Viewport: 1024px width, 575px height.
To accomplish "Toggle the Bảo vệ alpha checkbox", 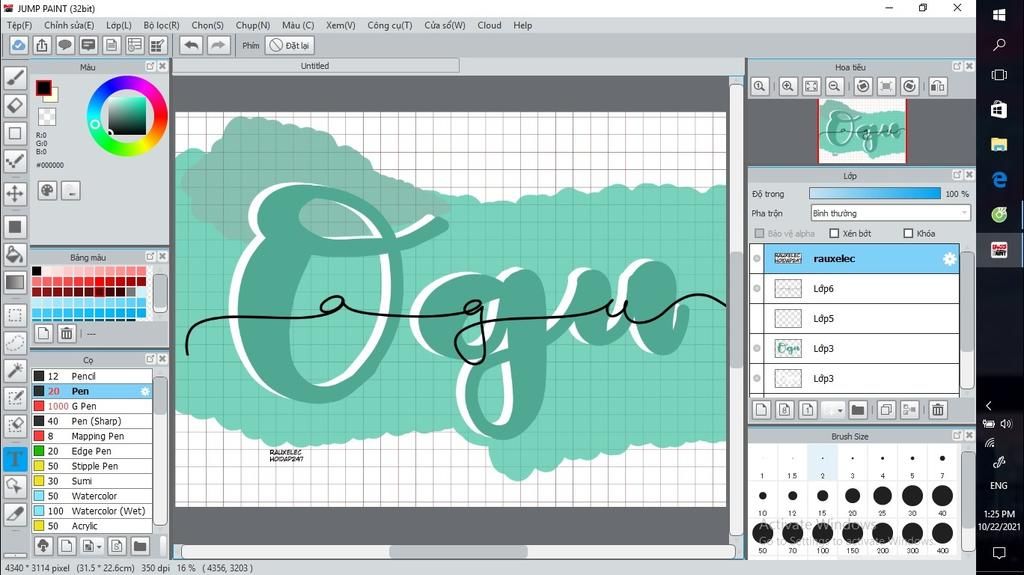I will [759, 233].
